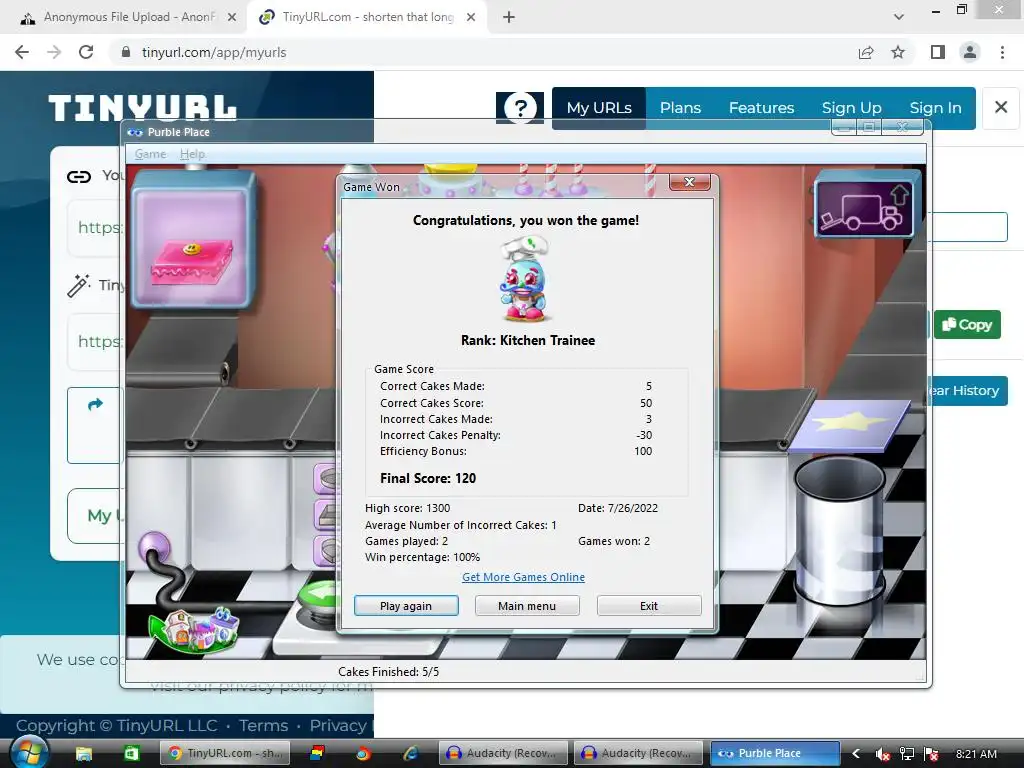This screenshot has width=1024, height=768.
Task: Click the network tray icon
Action: coord(906,754)
